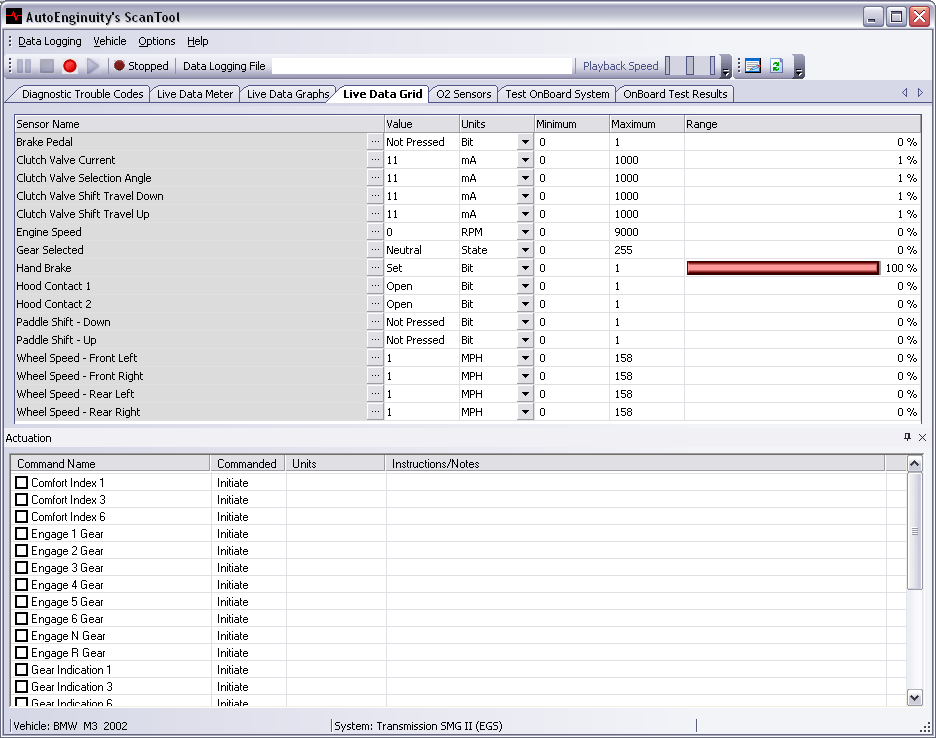Close the Actuation panel with its X
Screen dimensions: 936x738
point(922,437)
